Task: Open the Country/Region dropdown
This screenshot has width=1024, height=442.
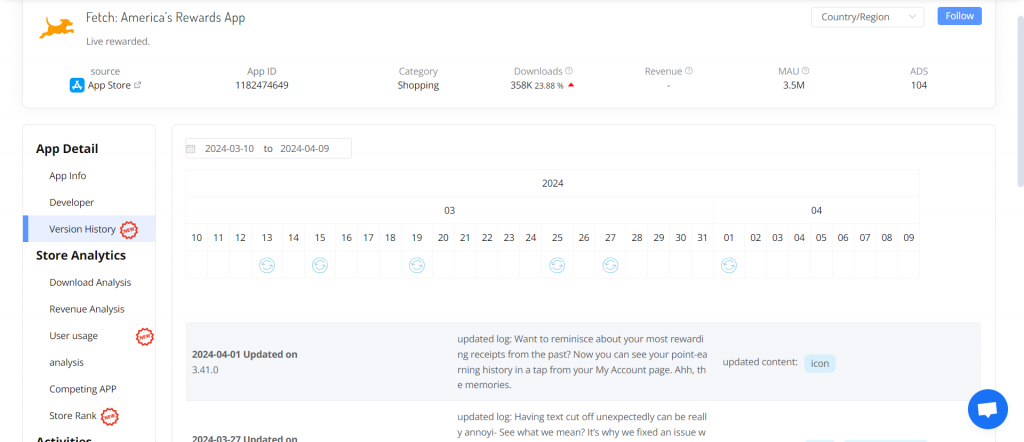Action: pyautogui.click(x=867, y=16)
